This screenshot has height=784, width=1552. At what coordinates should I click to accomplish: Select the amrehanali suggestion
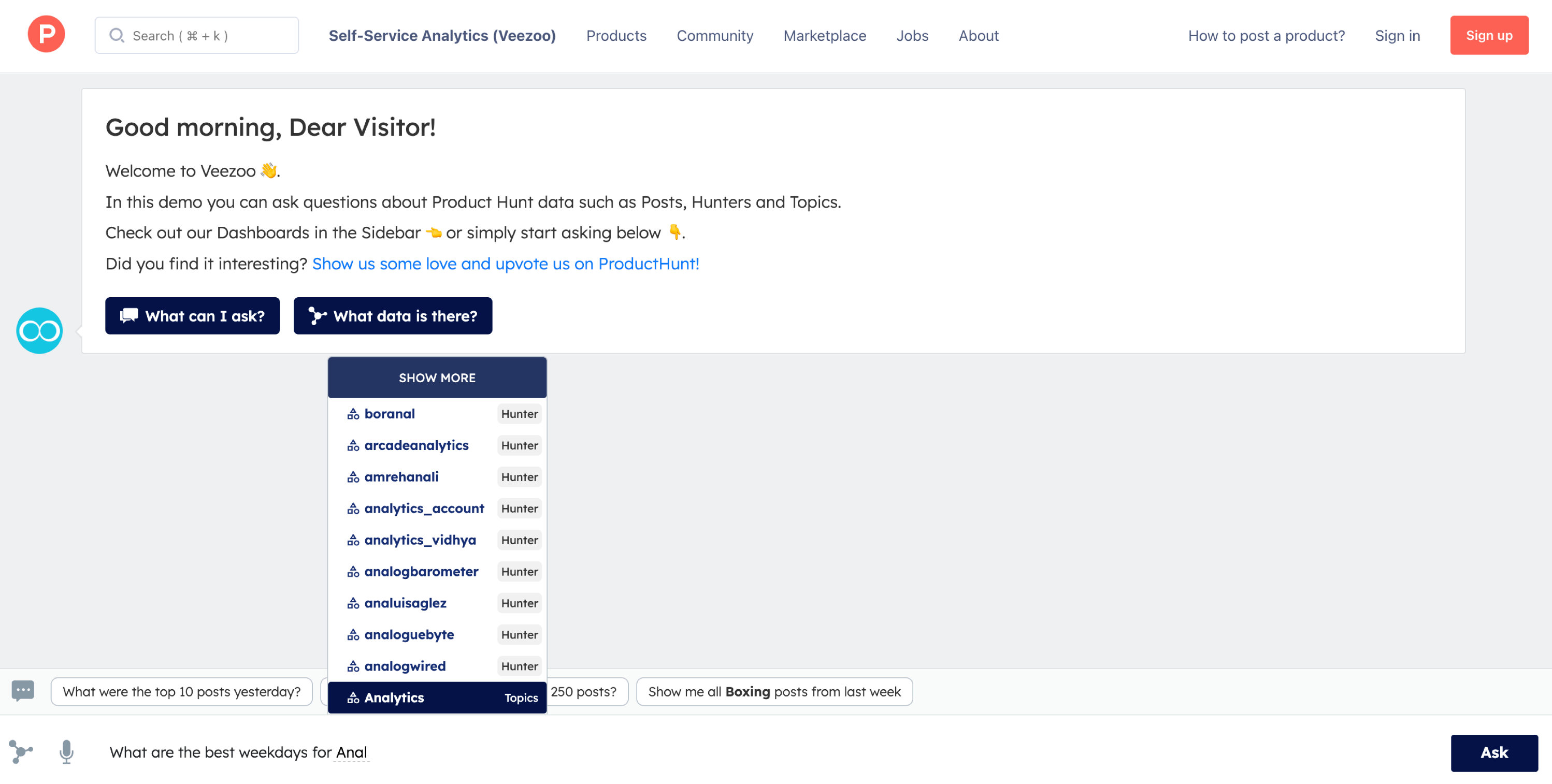click(437, 477)
